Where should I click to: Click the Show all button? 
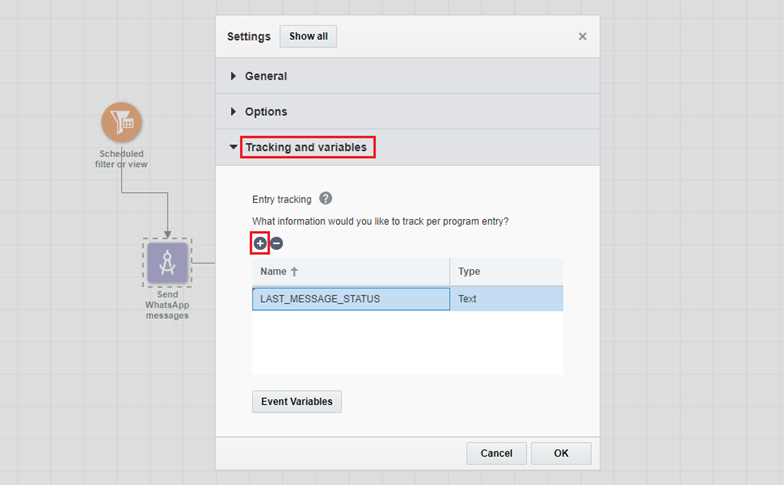(308, 36)
